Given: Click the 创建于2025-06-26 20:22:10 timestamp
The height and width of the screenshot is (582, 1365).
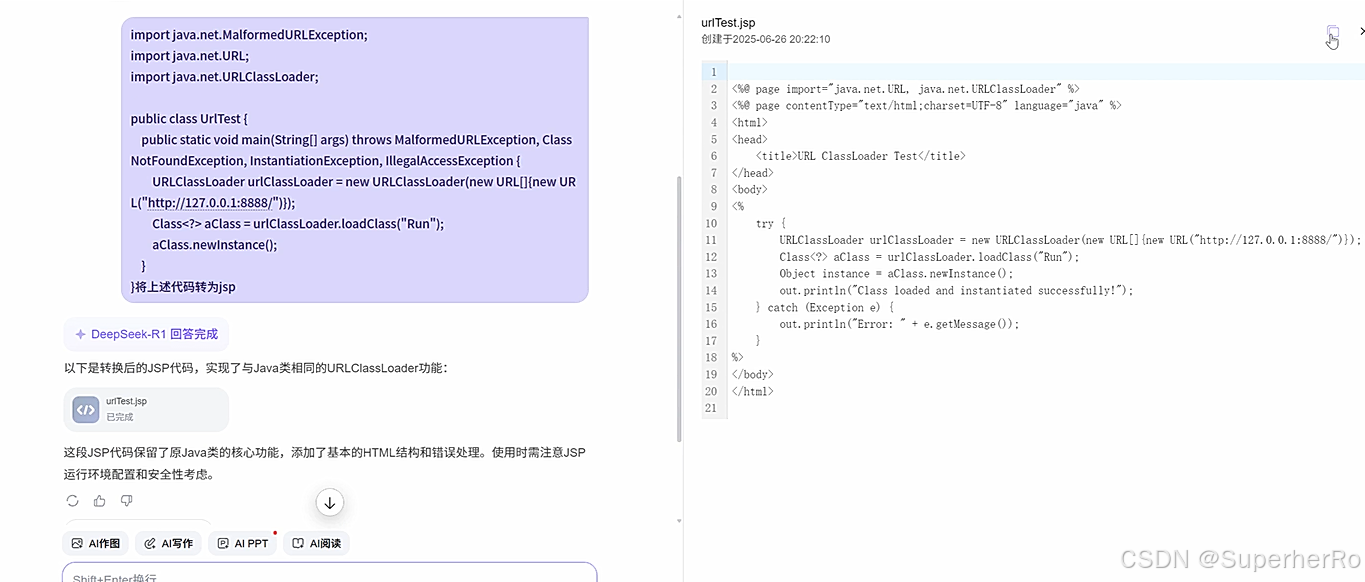Looking at the screenshot, I should coord(766,40).
